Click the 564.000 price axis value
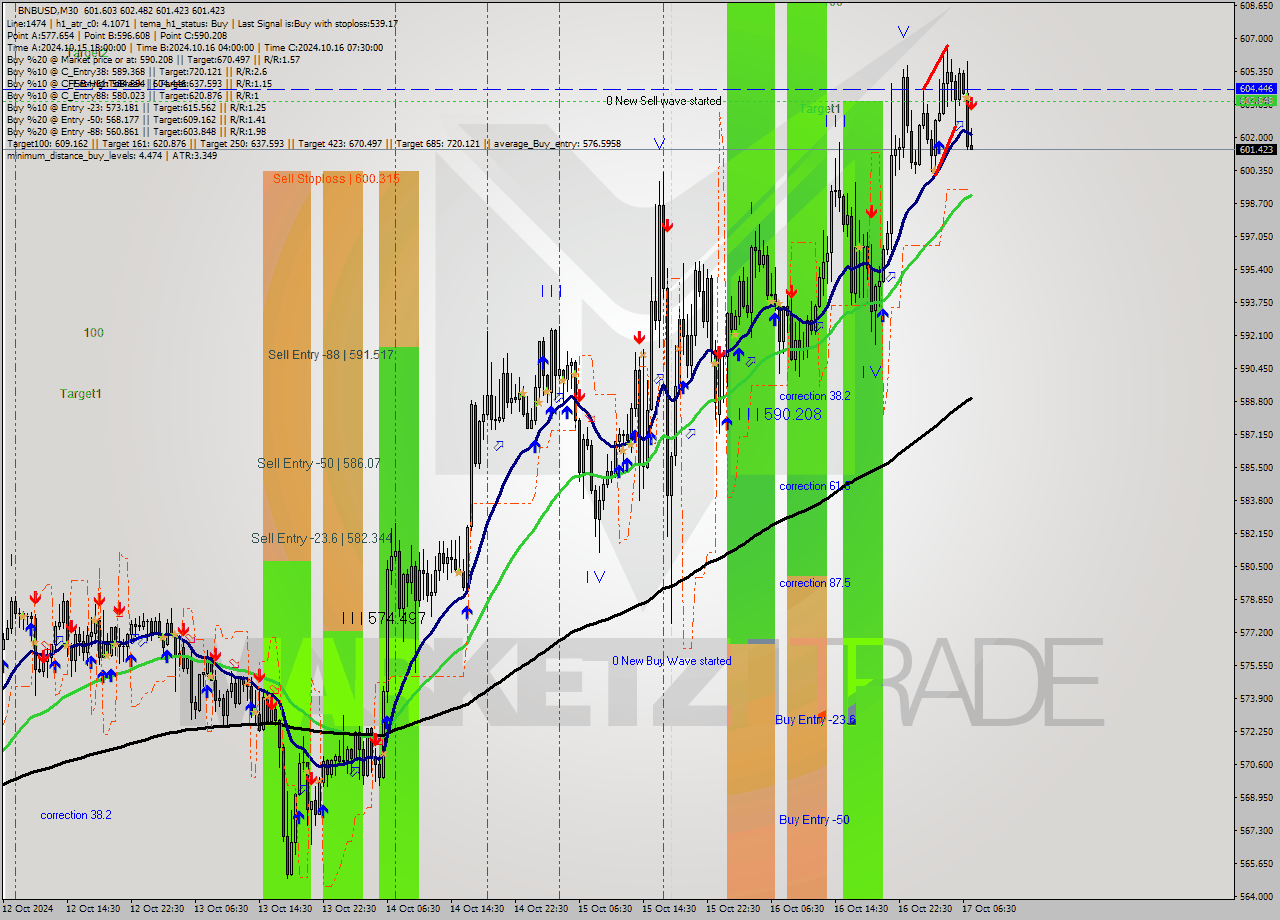1280x920 pixels. click(1256, 897)
